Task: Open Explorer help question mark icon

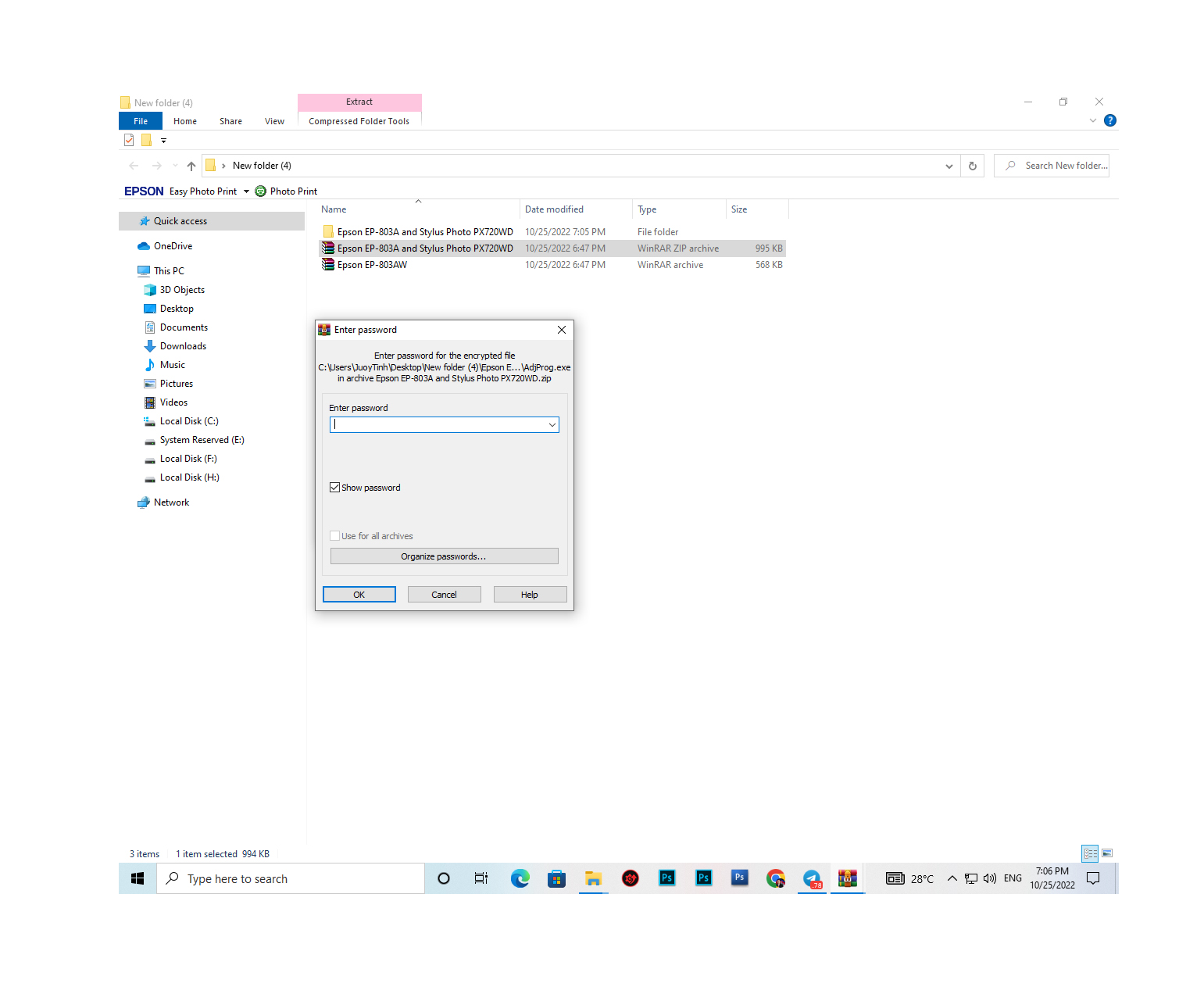Action: click(1109, 120)
